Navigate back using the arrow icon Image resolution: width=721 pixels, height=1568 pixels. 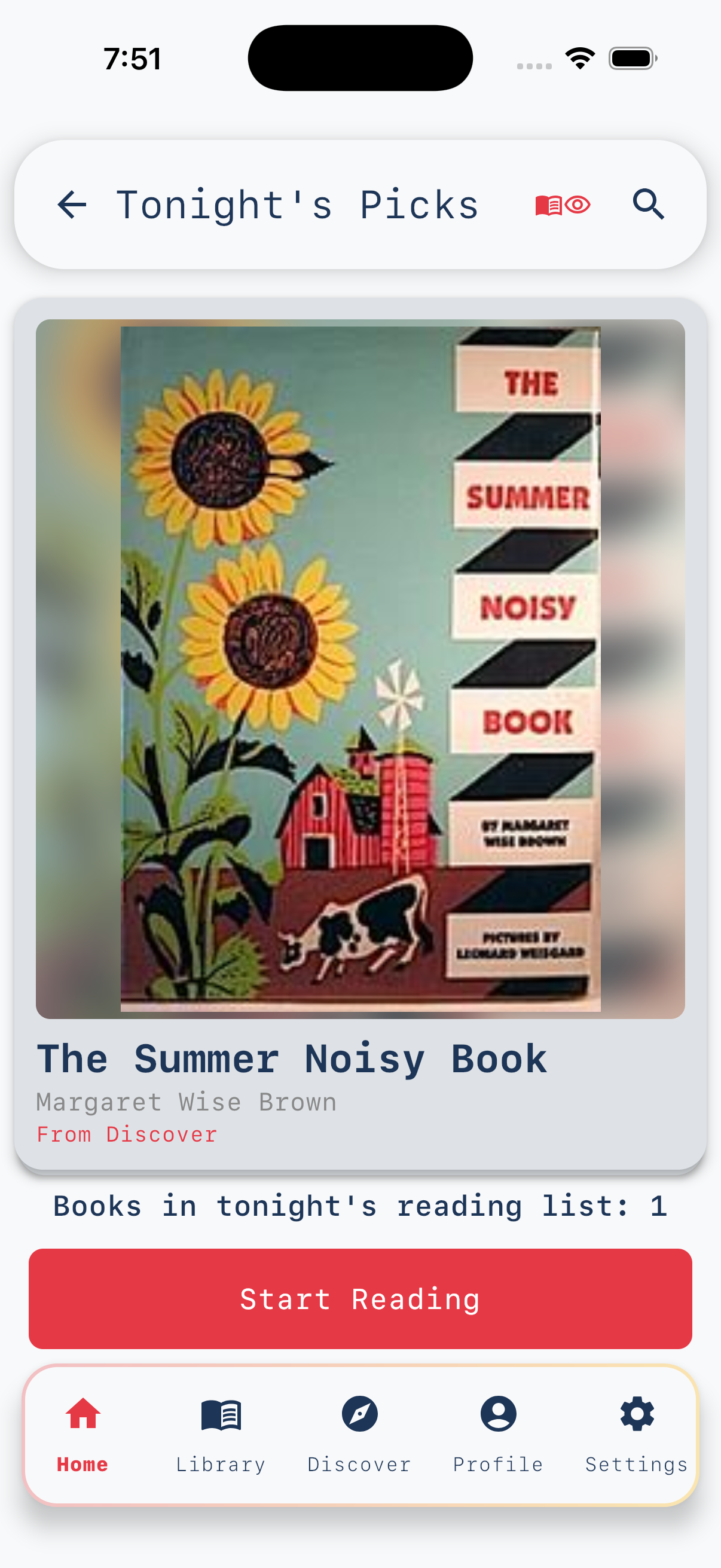[x=71, y=204]
